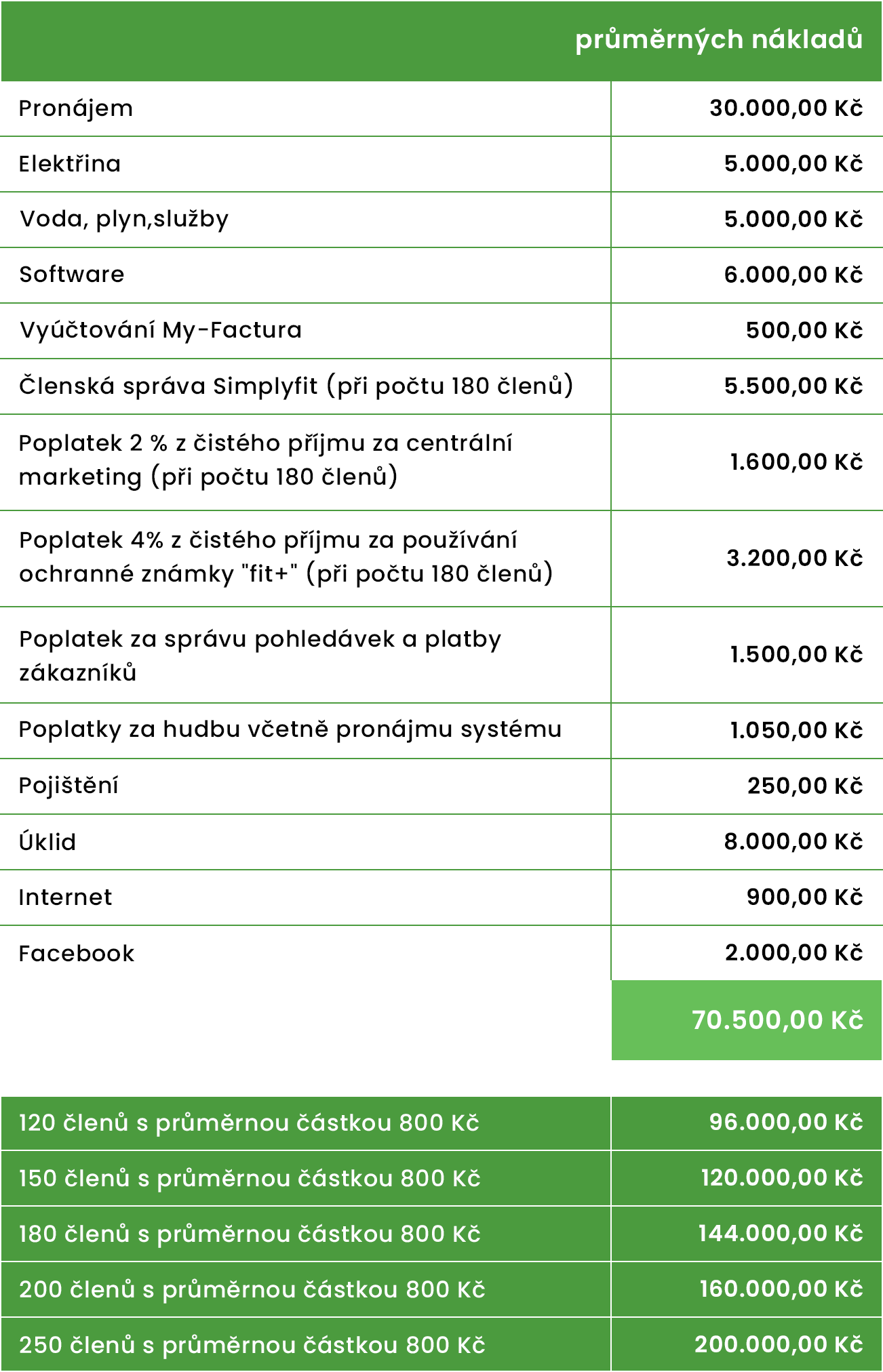The image size is (883, 1372).
Task: Select the správu pohledávek fee row
Action: 441,655
